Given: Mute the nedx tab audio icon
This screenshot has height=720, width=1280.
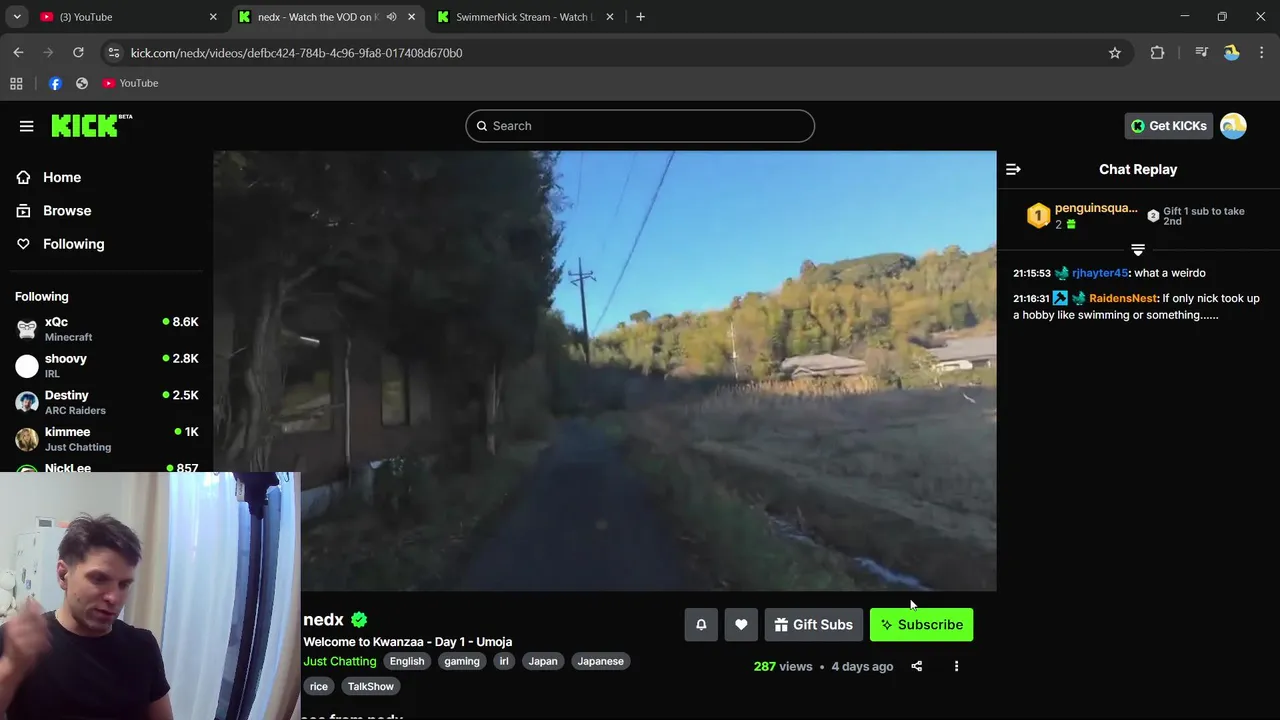Looking at the screenshot, I should 391,17.
